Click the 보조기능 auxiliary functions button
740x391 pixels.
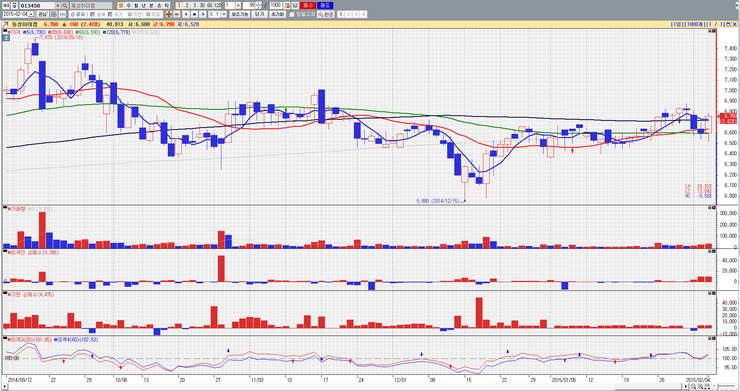[x=240, y=14]
